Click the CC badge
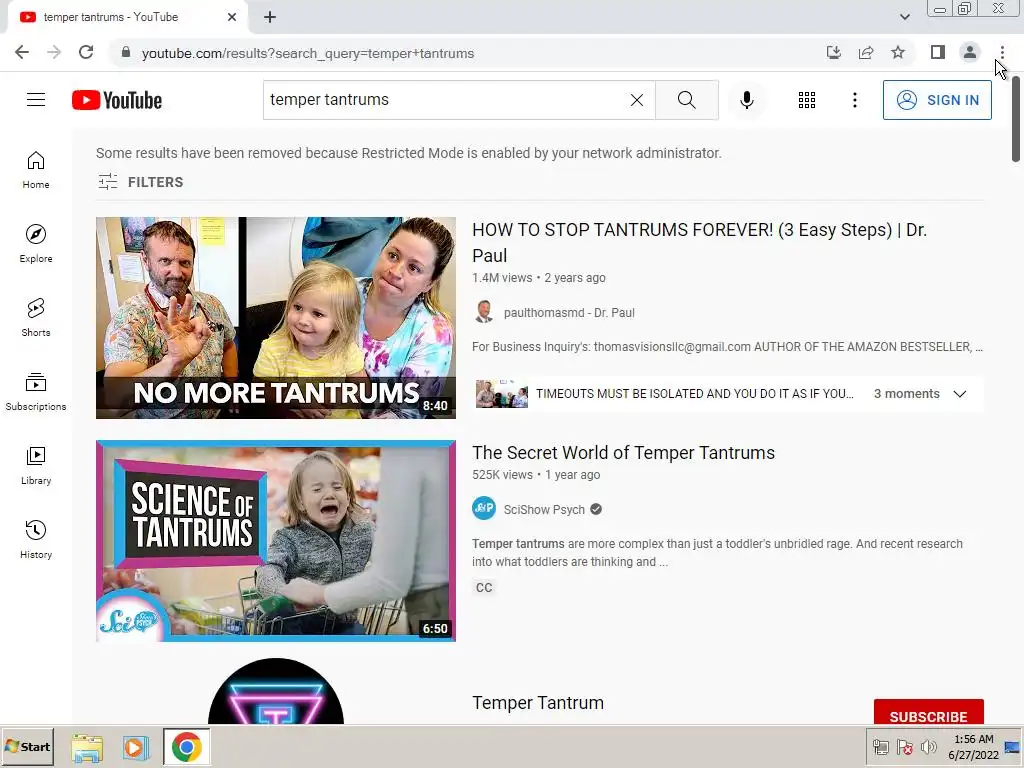This screenshot has width=1024, height=768. [x=484, y=588]
